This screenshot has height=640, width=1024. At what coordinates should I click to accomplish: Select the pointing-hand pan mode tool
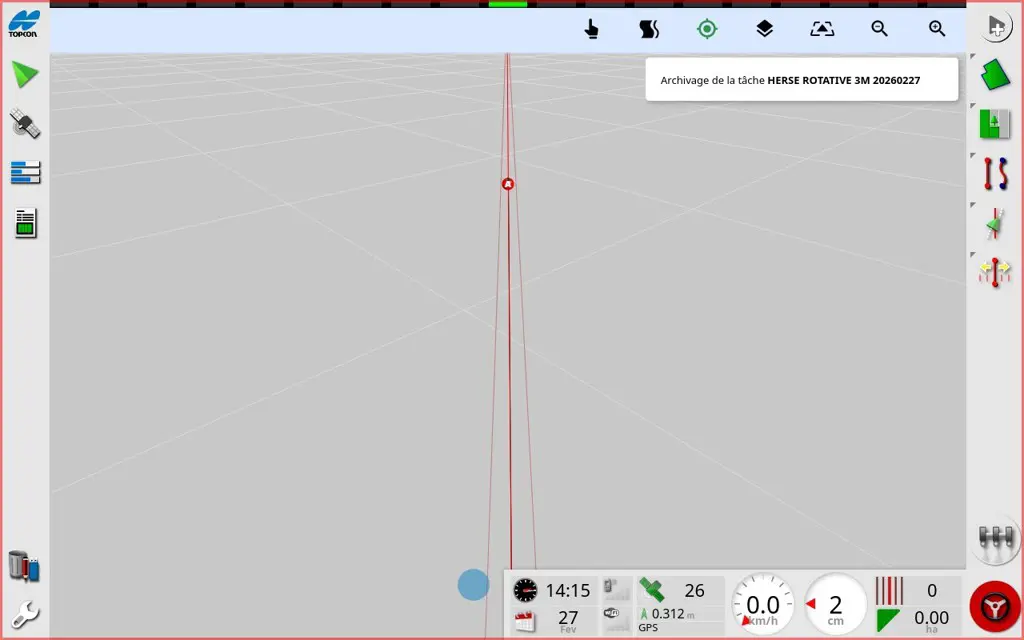click(592, 29)
